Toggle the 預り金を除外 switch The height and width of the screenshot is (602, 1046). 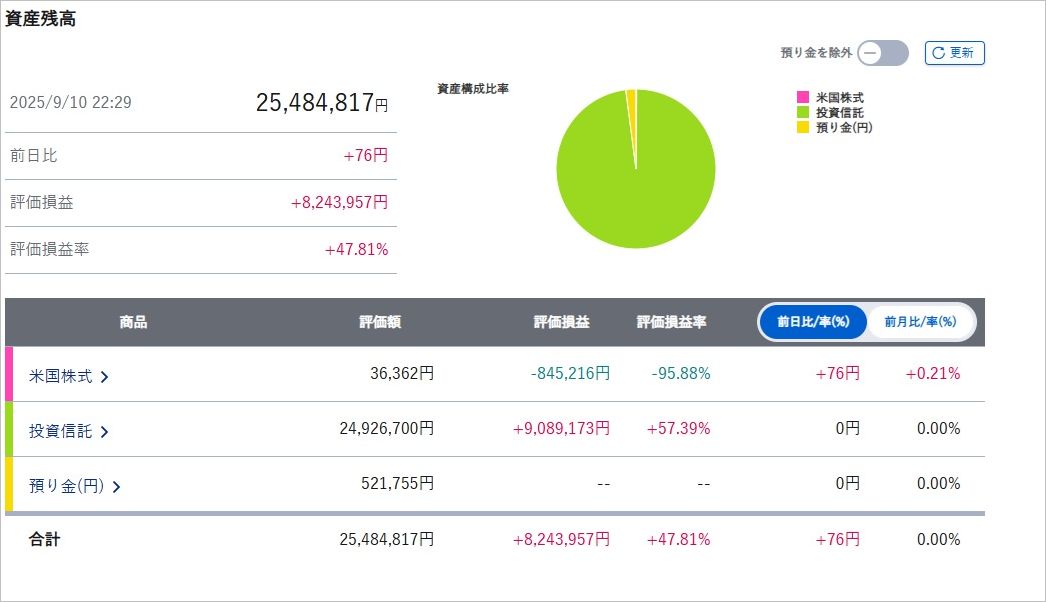pyautogui.click(x=883, y=53)
